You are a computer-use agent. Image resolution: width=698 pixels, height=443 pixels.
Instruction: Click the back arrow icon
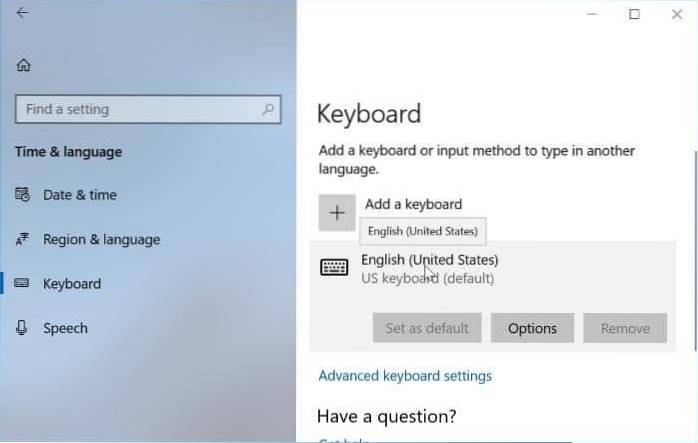click(x=22, y=13)
